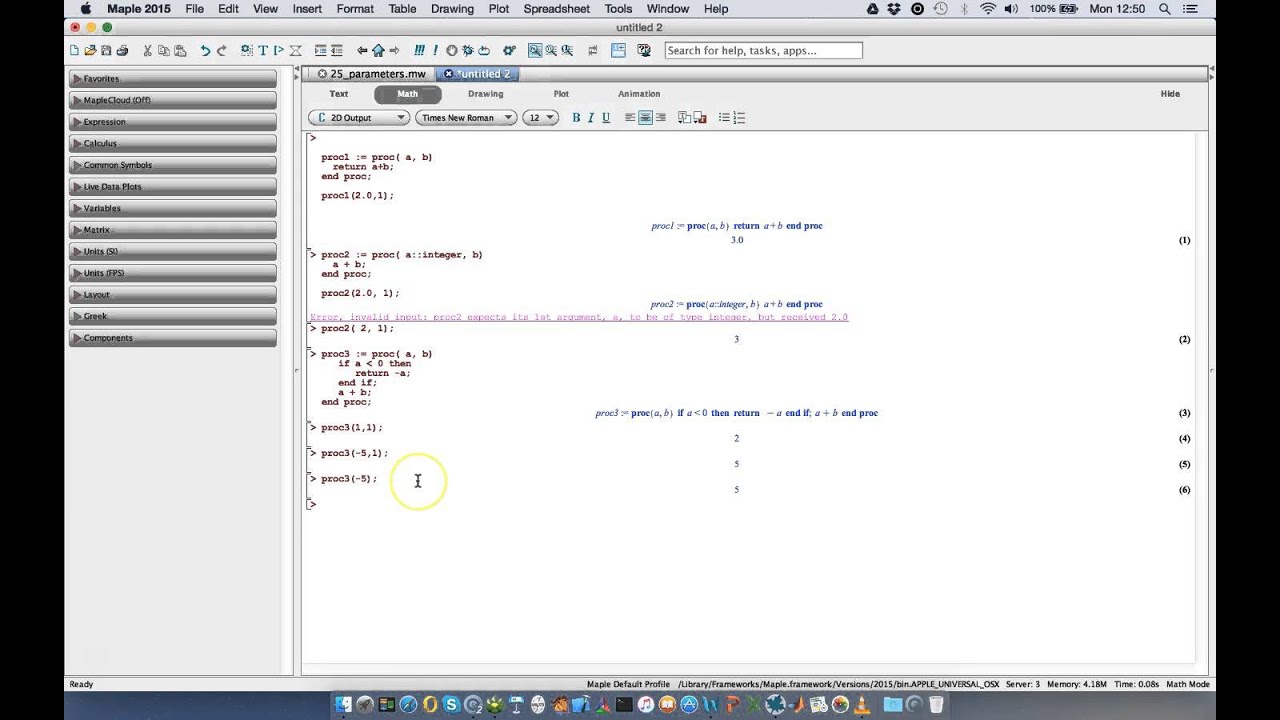Expand the MapleCloud (Off) palette
Screen dimensions: 1280x720
pyautogui.click(x=173, y=100)
